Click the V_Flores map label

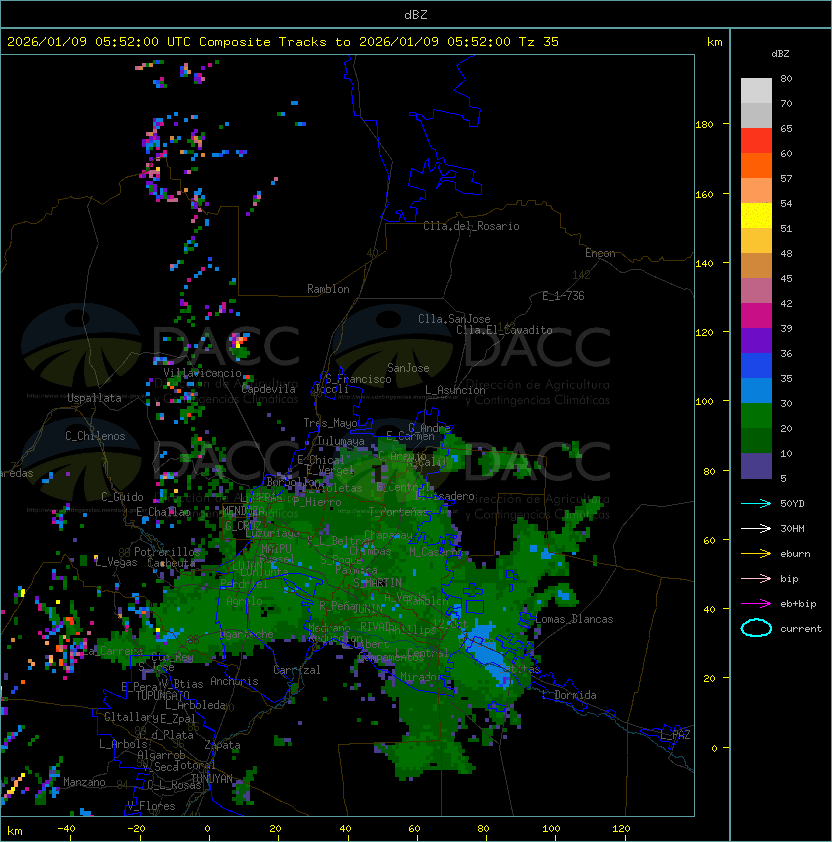[151, 806]
